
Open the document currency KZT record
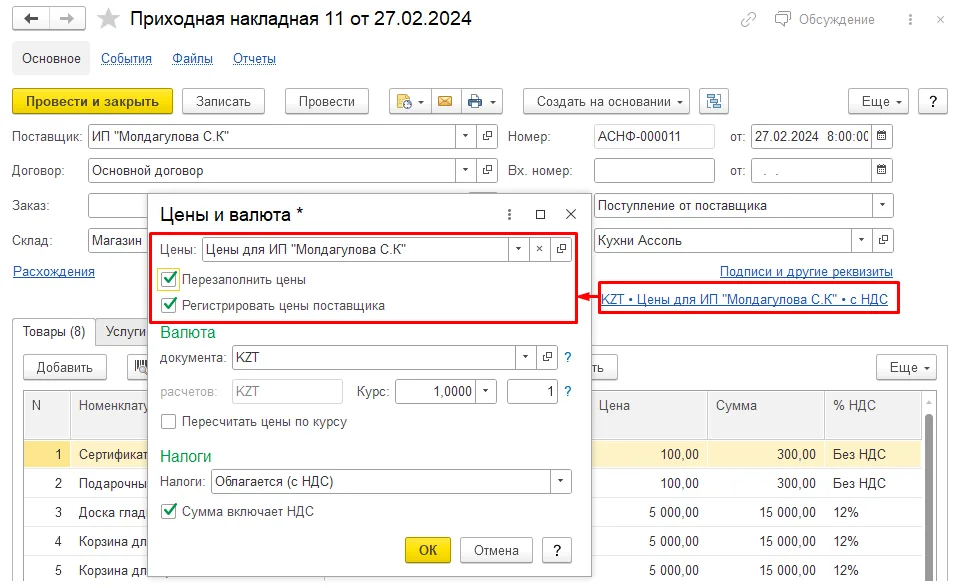[547, 358]
